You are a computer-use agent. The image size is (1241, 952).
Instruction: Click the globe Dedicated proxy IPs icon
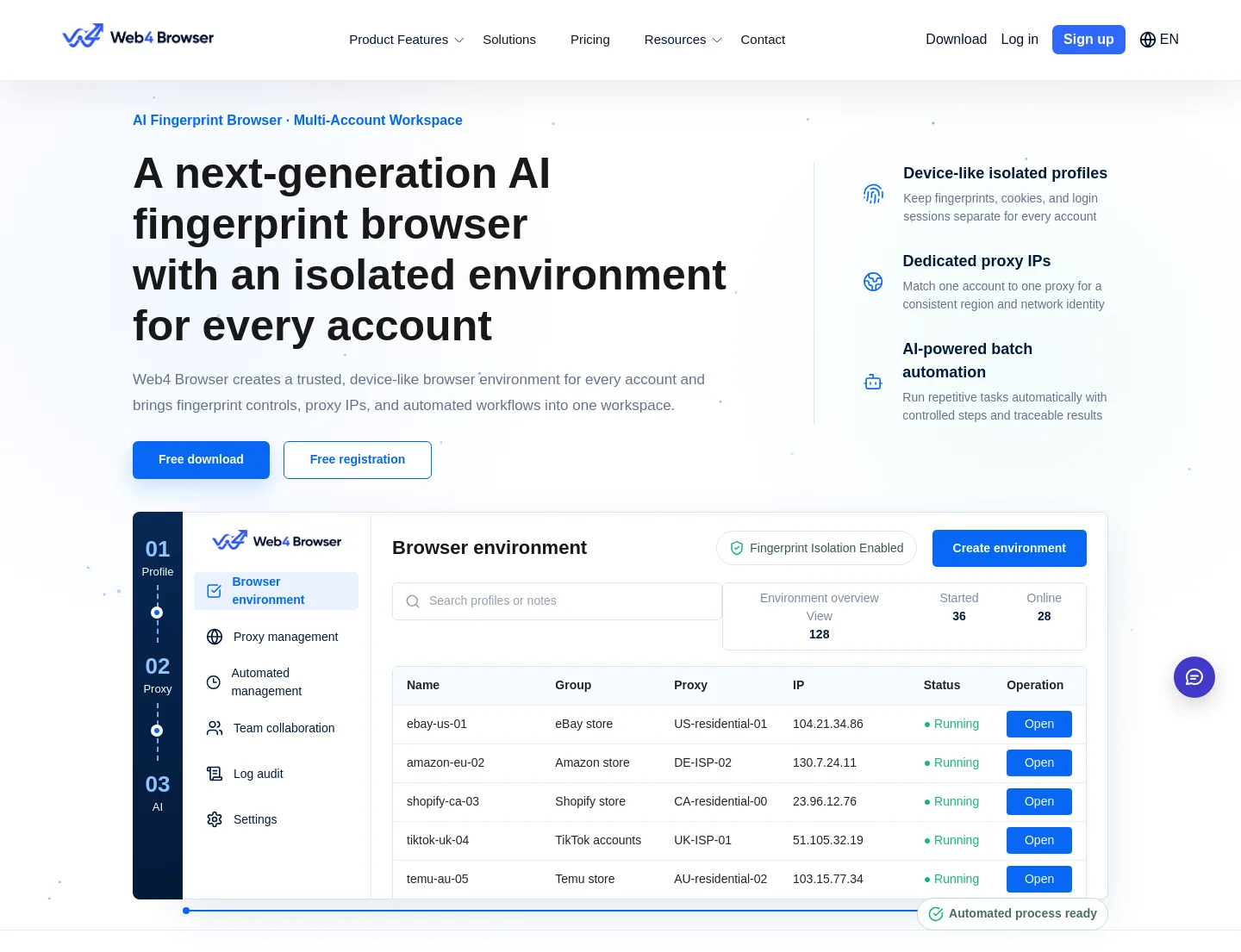873,282
